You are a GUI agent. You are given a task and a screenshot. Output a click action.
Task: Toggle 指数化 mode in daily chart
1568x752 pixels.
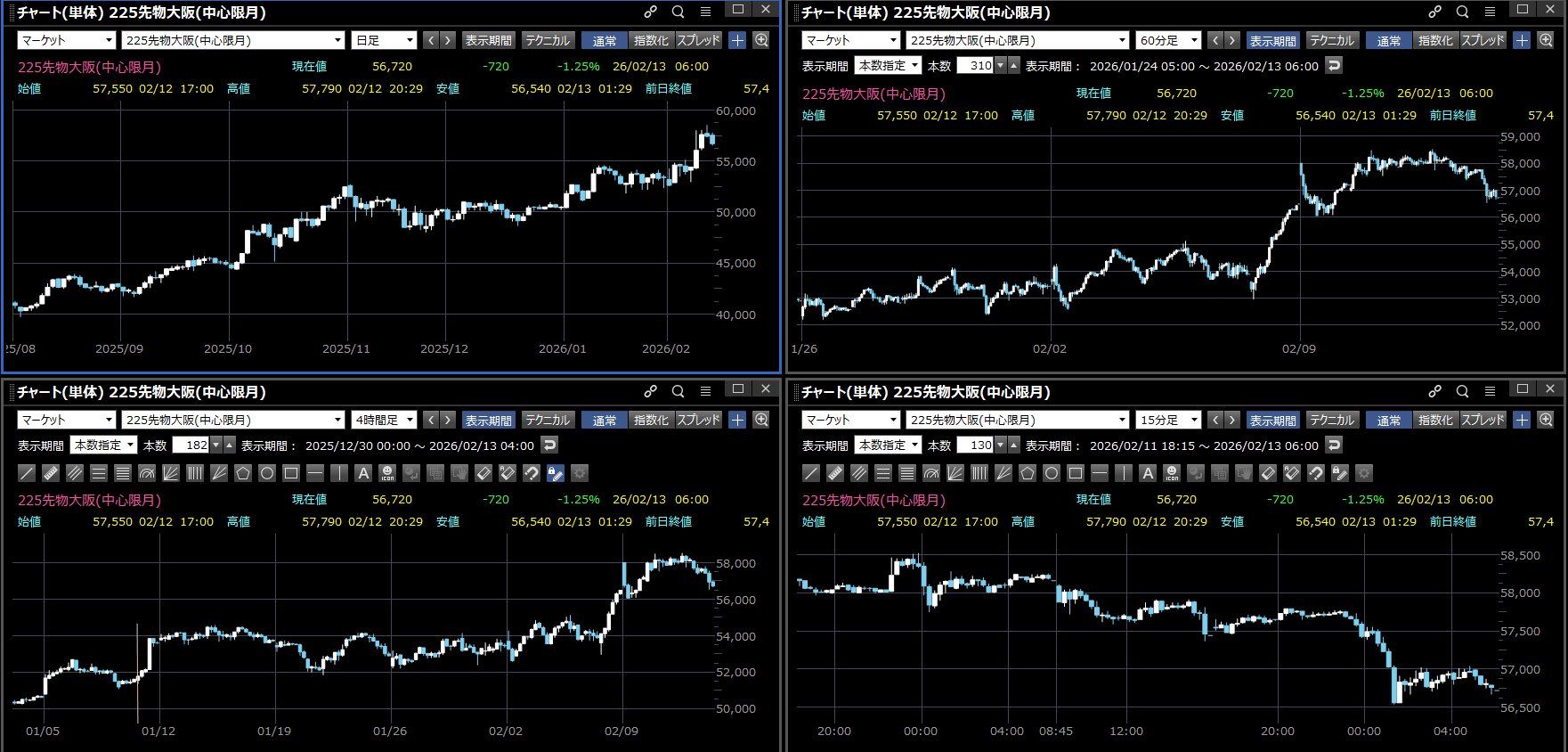pyautogui.click(x=651, y=40)
